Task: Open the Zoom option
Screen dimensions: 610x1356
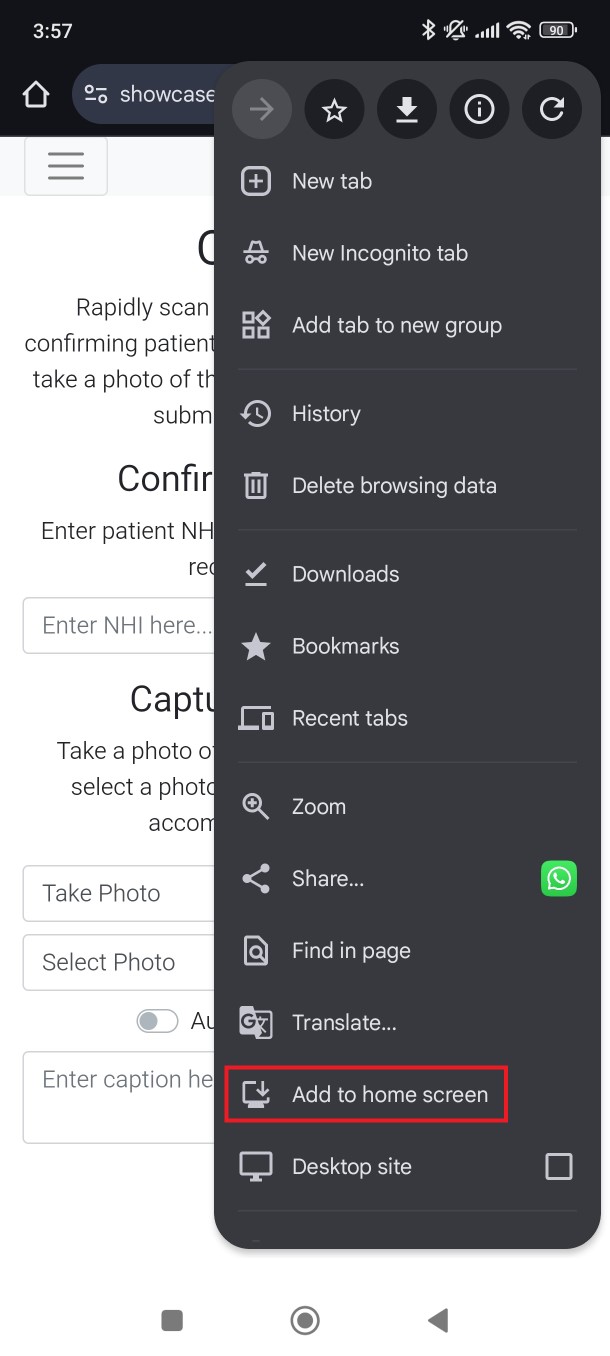Action: [318, 806]
